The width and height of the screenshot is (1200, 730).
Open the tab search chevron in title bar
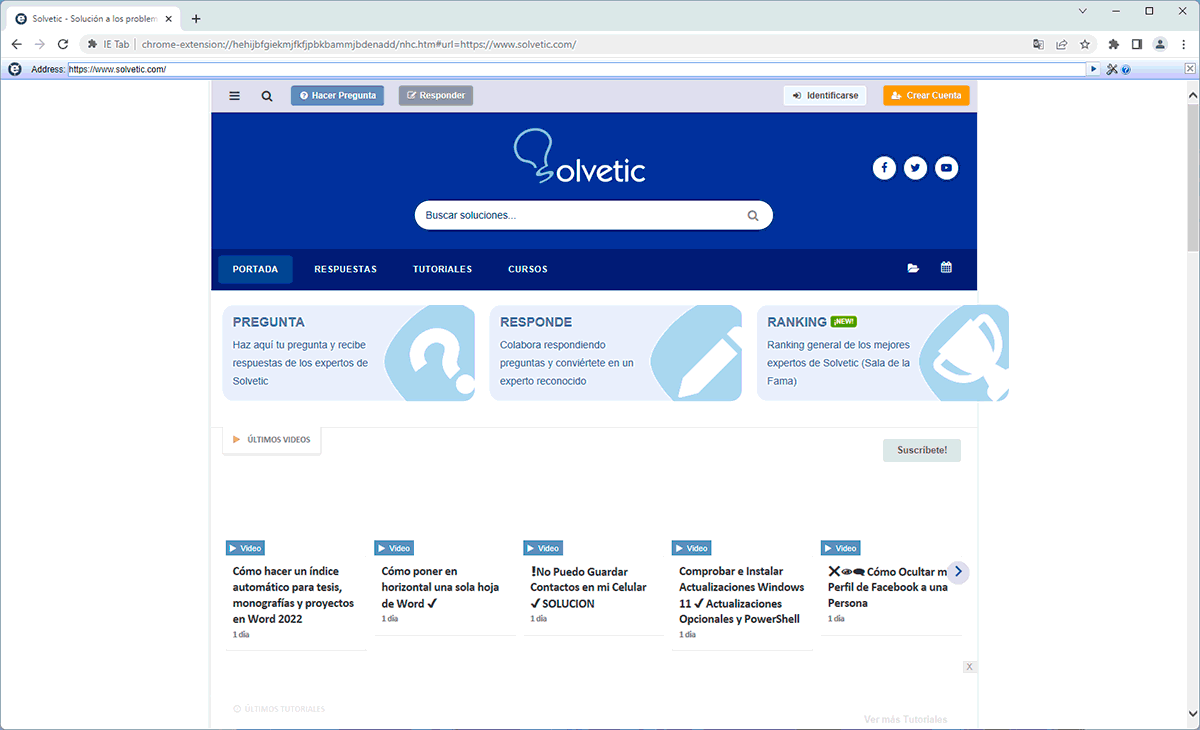click(x=1083, y=10)
